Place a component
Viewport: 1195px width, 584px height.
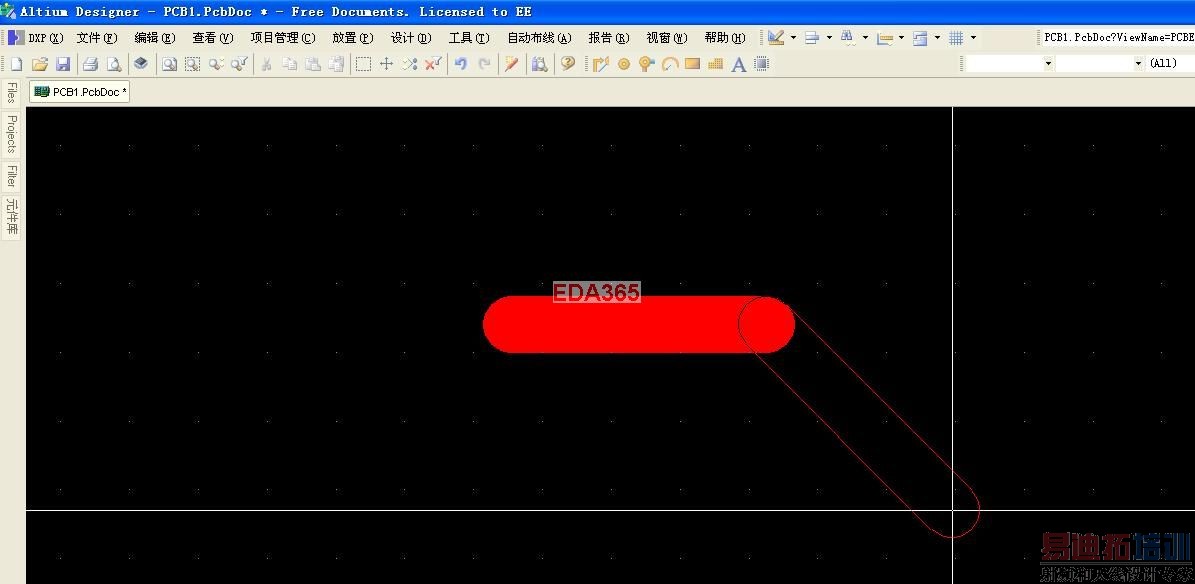pyautogui.click(x=761, y=64)
